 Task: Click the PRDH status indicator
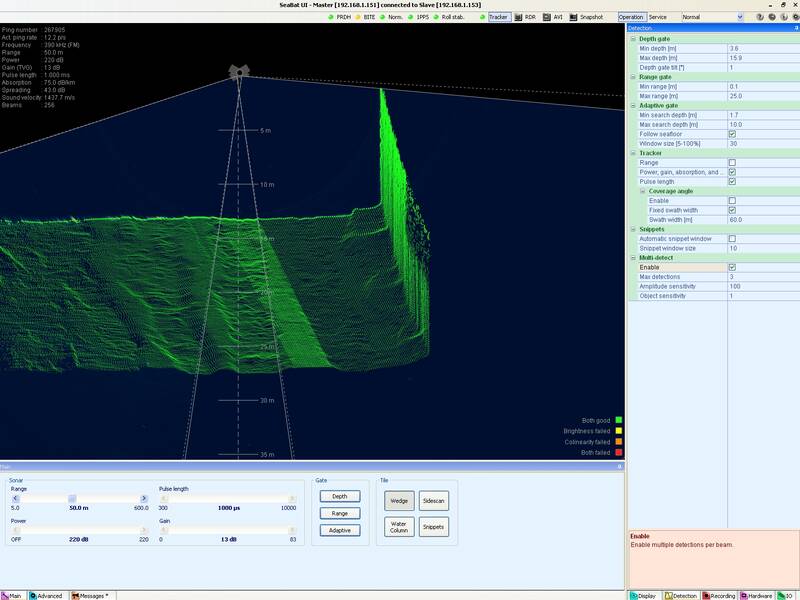point(339,17)
